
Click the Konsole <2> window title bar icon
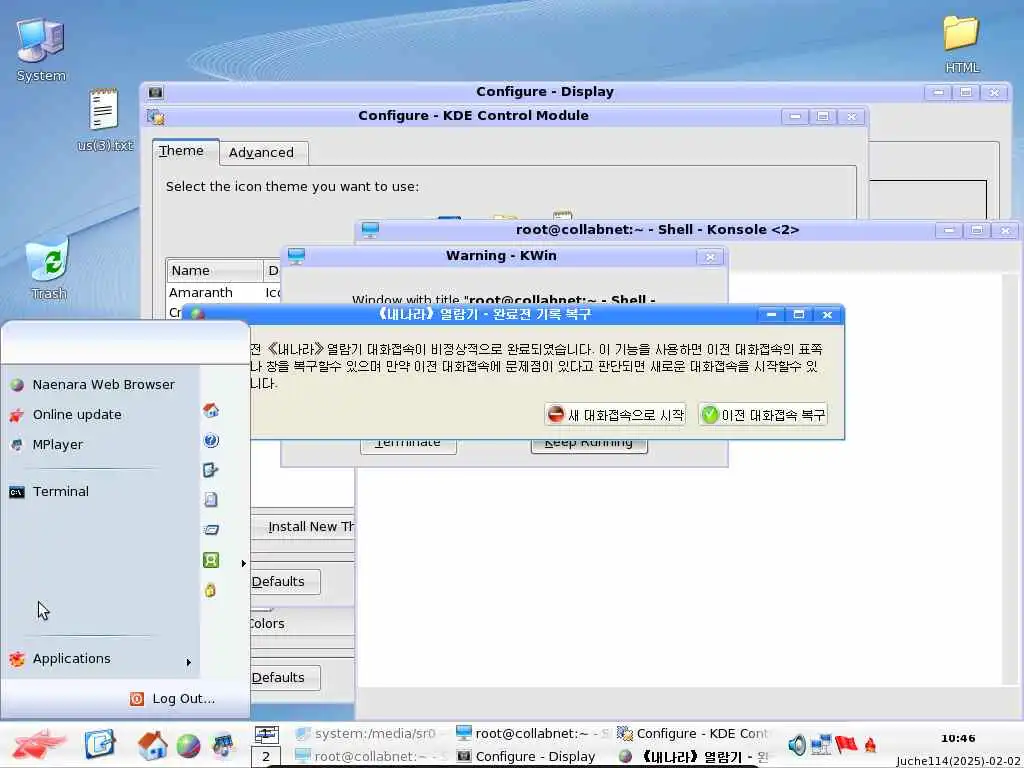pos(370,230)
